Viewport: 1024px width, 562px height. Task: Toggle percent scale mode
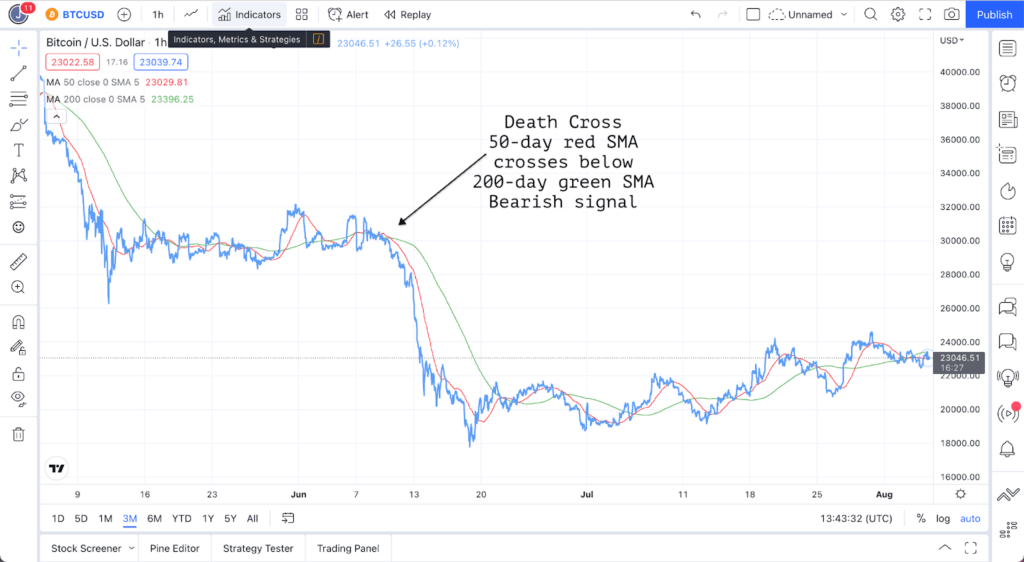(x=921, y=518)
